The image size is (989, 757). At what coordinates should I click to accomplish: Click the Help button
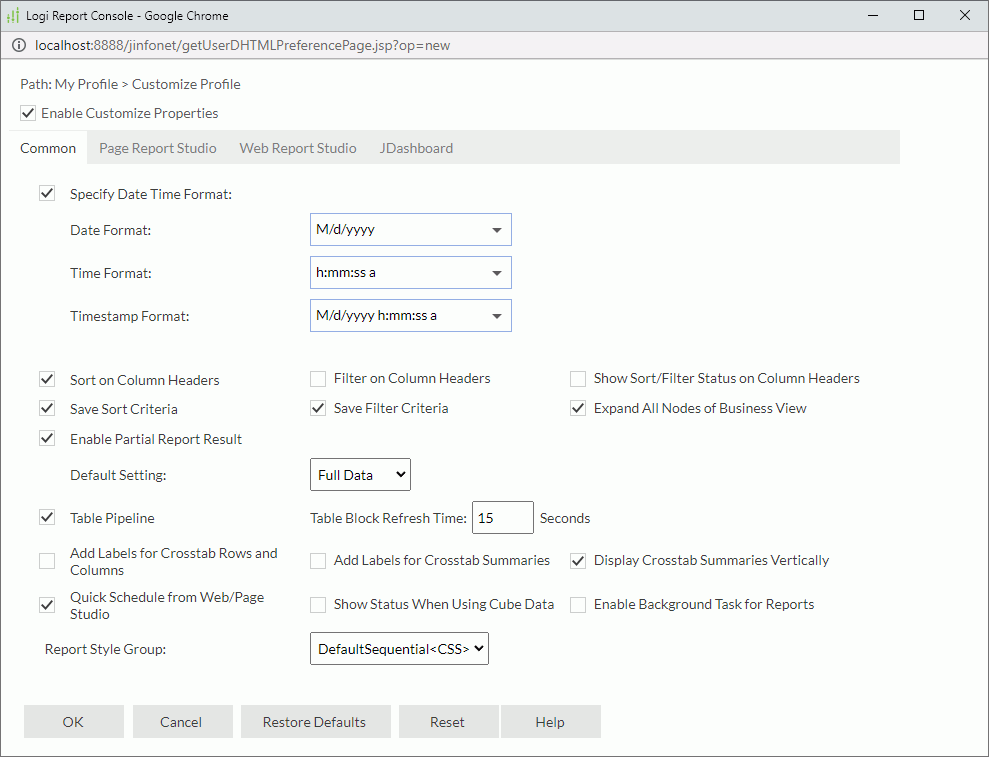click(x=550, y=721)
